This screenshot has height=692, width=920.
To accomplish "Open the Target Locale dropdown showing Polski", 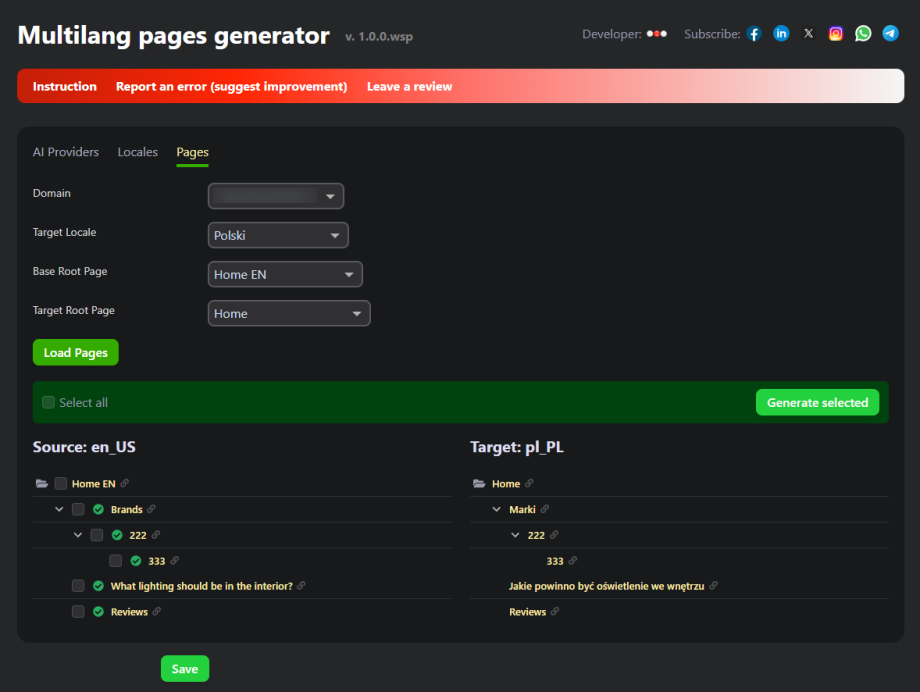I will 278,235.
